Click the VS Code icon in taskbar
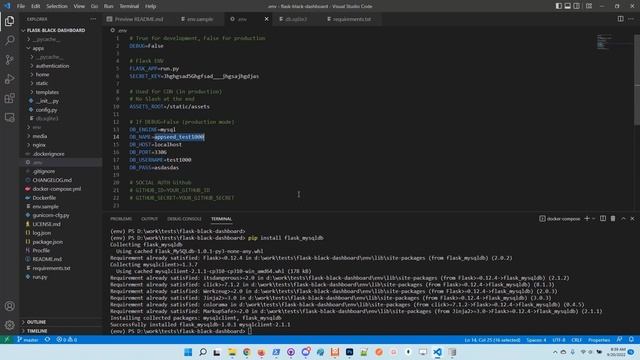The width and height of the screenshot is (640, 360). [x=437, y=352]
